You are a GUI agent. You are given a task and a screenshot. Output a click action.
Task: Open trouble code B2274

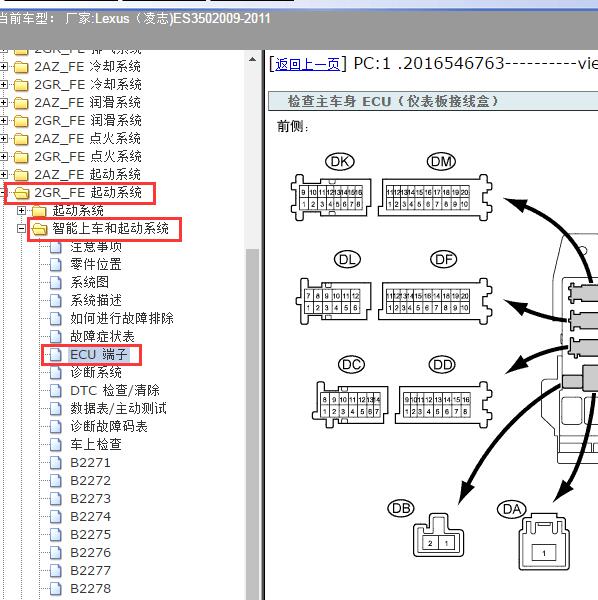[x=90, y=517]
